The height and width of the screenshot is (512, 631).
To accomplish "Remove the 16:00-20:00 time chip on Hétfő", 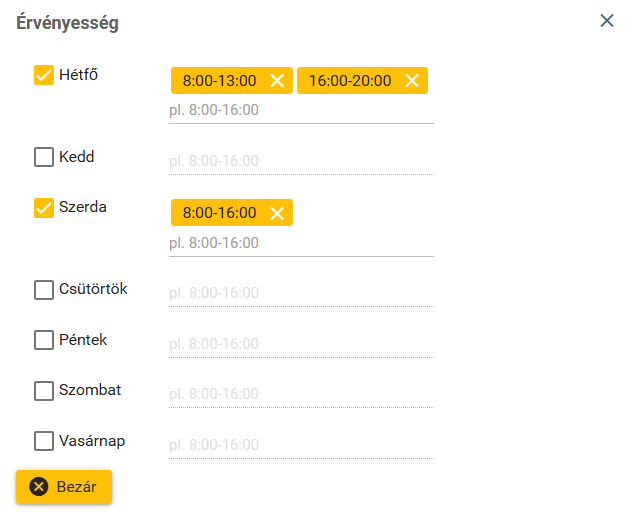I will coord(412,81).
